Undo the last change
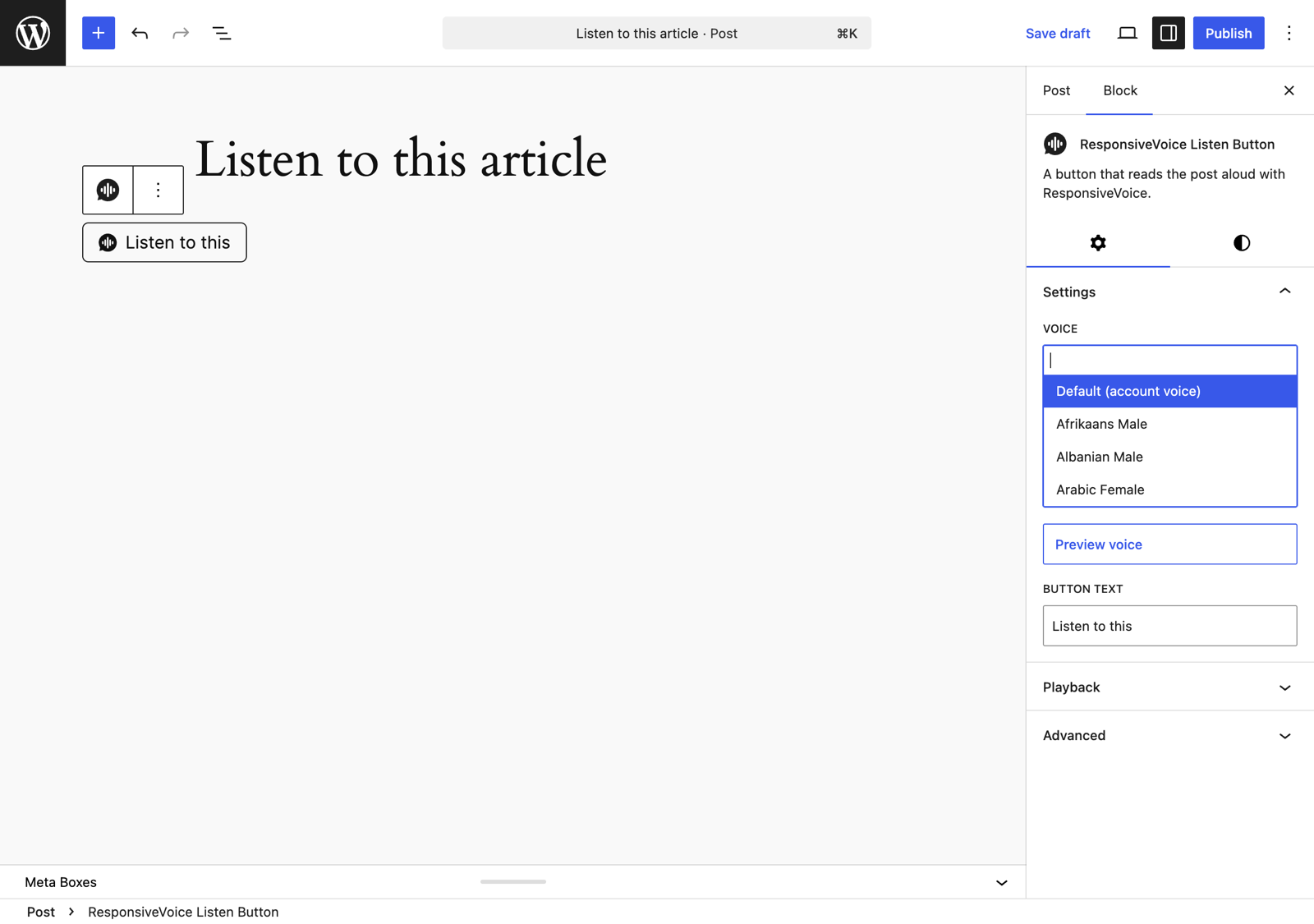Viewport: 1314px width, 924px height. click(140, 33)
